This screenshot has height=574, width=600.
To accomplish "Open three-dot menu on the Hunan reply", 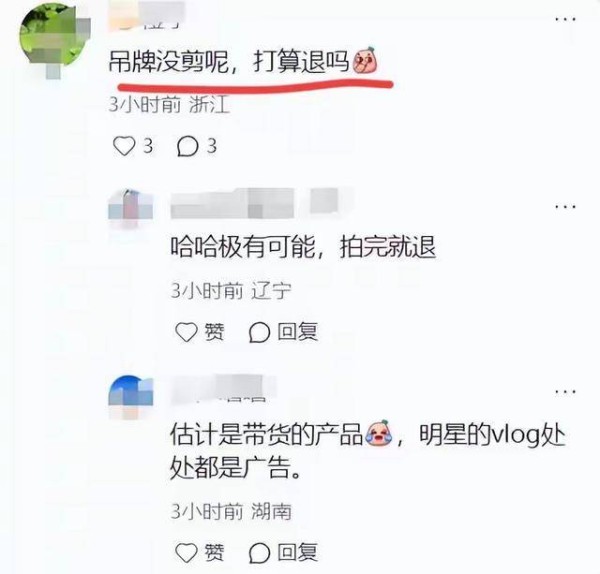I will tap(566, 391).
